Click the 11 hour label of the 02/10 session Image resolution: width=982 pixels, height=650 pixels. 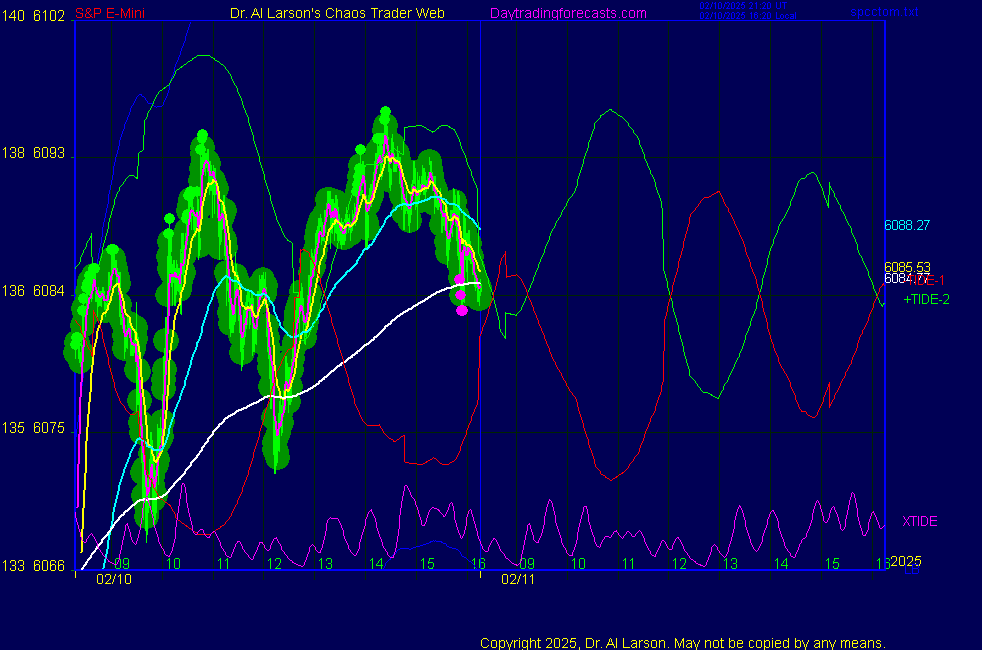click(224, 564)
